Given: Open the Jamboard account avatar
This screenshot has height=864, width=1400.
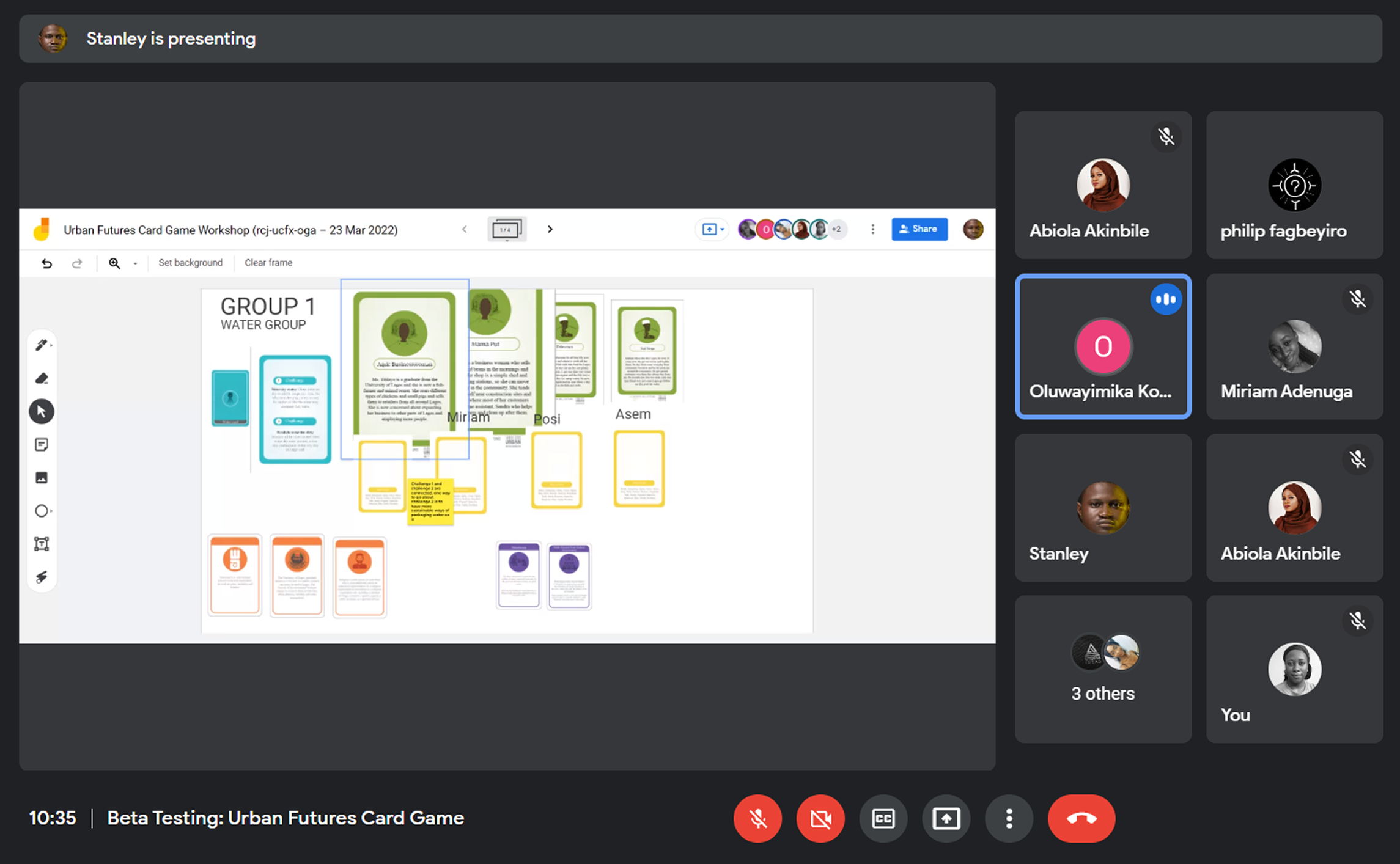Looking at the screenshot, I should (x=973, y=229).
